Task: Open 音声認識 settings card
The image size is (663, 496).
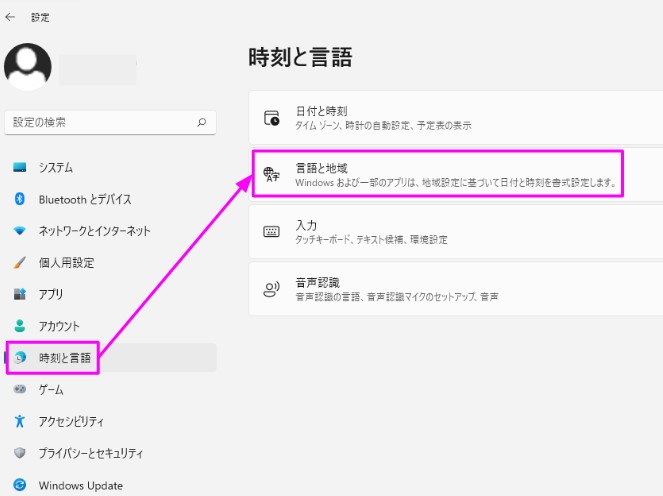Action: pyautogui.click(x=456, y=289)
